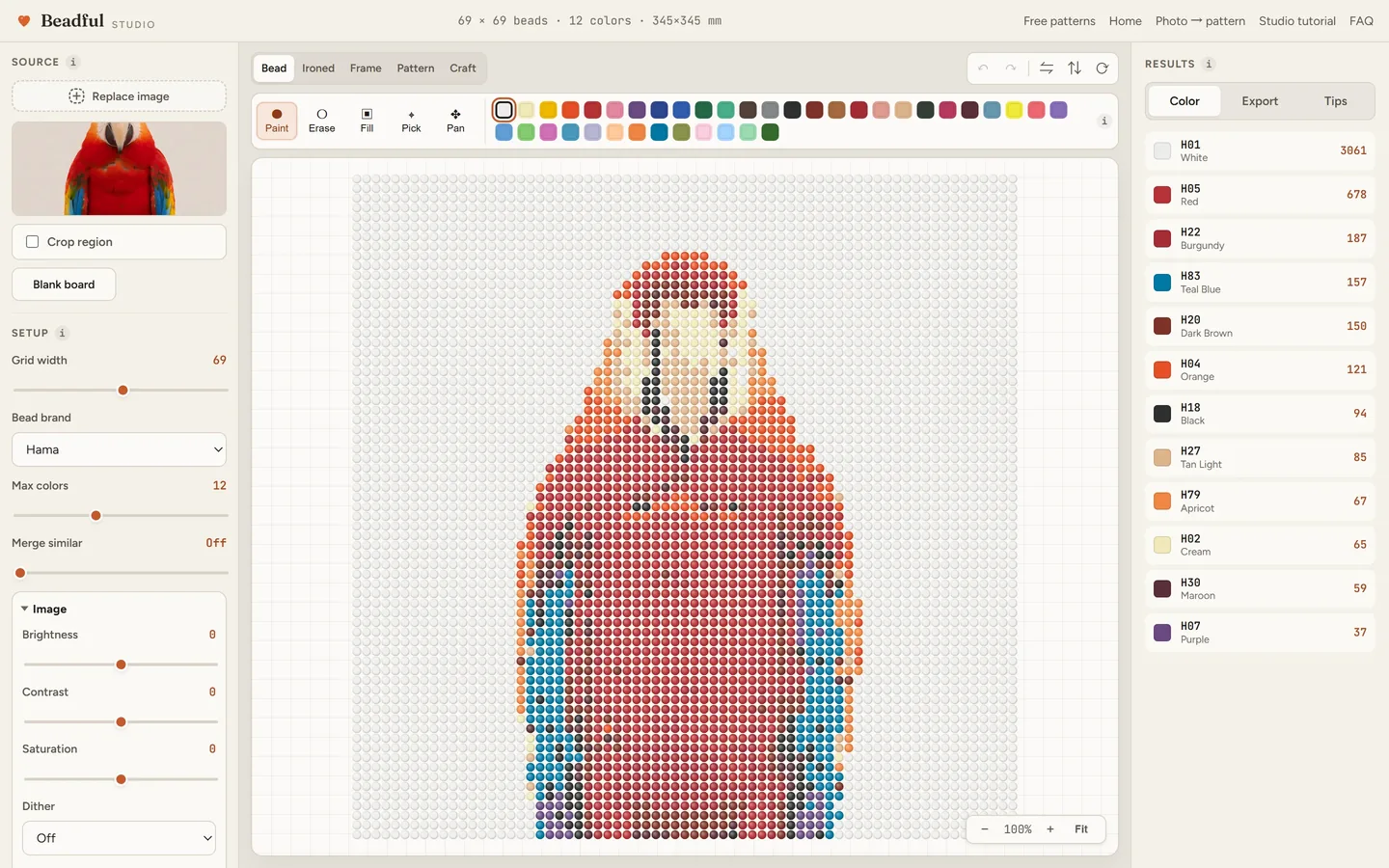Click the Source section info icon
This screenshot has height=868, width=1389.
click(x=72, y=62)
